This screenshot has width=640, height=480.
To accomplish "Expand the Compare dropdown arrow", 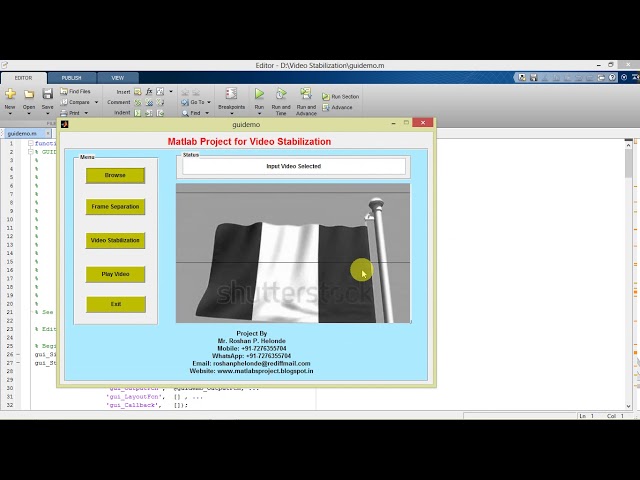I will 96,102.
